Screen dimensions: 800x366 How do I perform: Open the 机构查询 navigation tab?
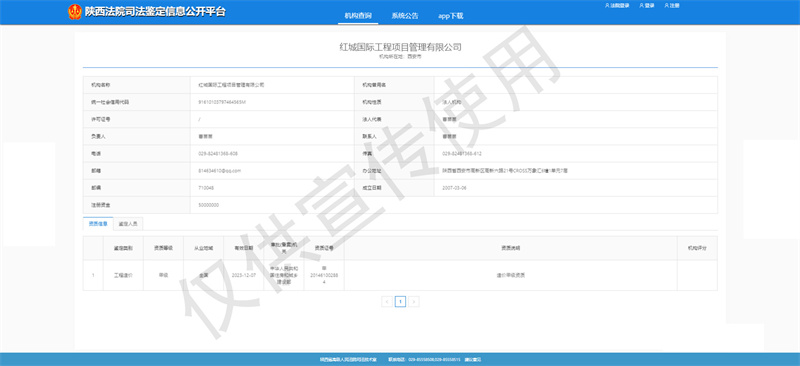pyautogui.click(x=358, y=16)
